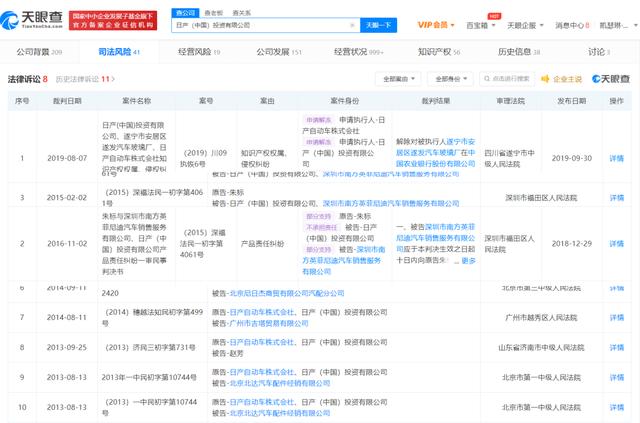Open 详情 for row 10 dated 2013-08-13
Screen dimensions: 640x423
pos(616,407)
